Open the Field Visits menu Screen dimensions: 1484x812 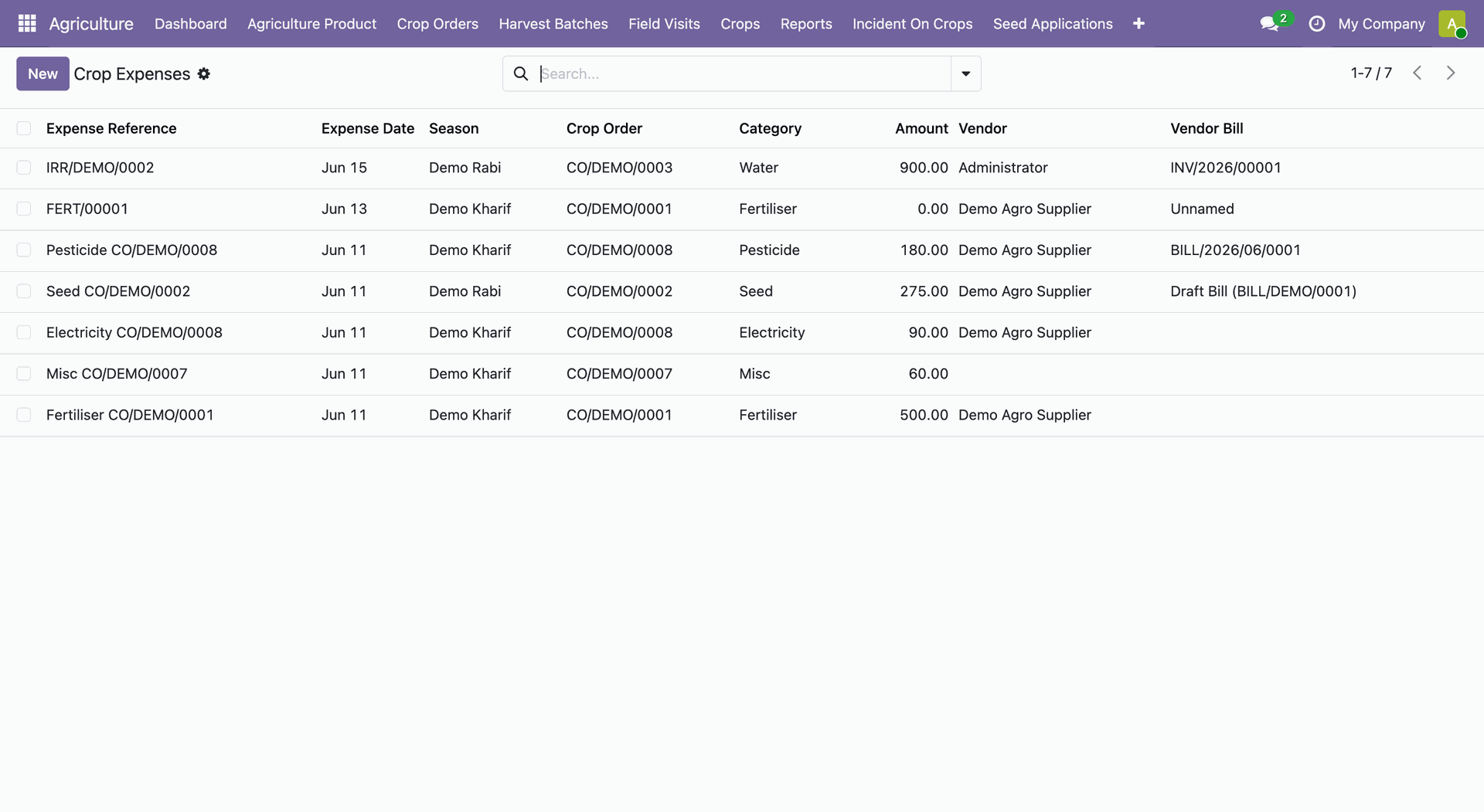click(664, 24)
